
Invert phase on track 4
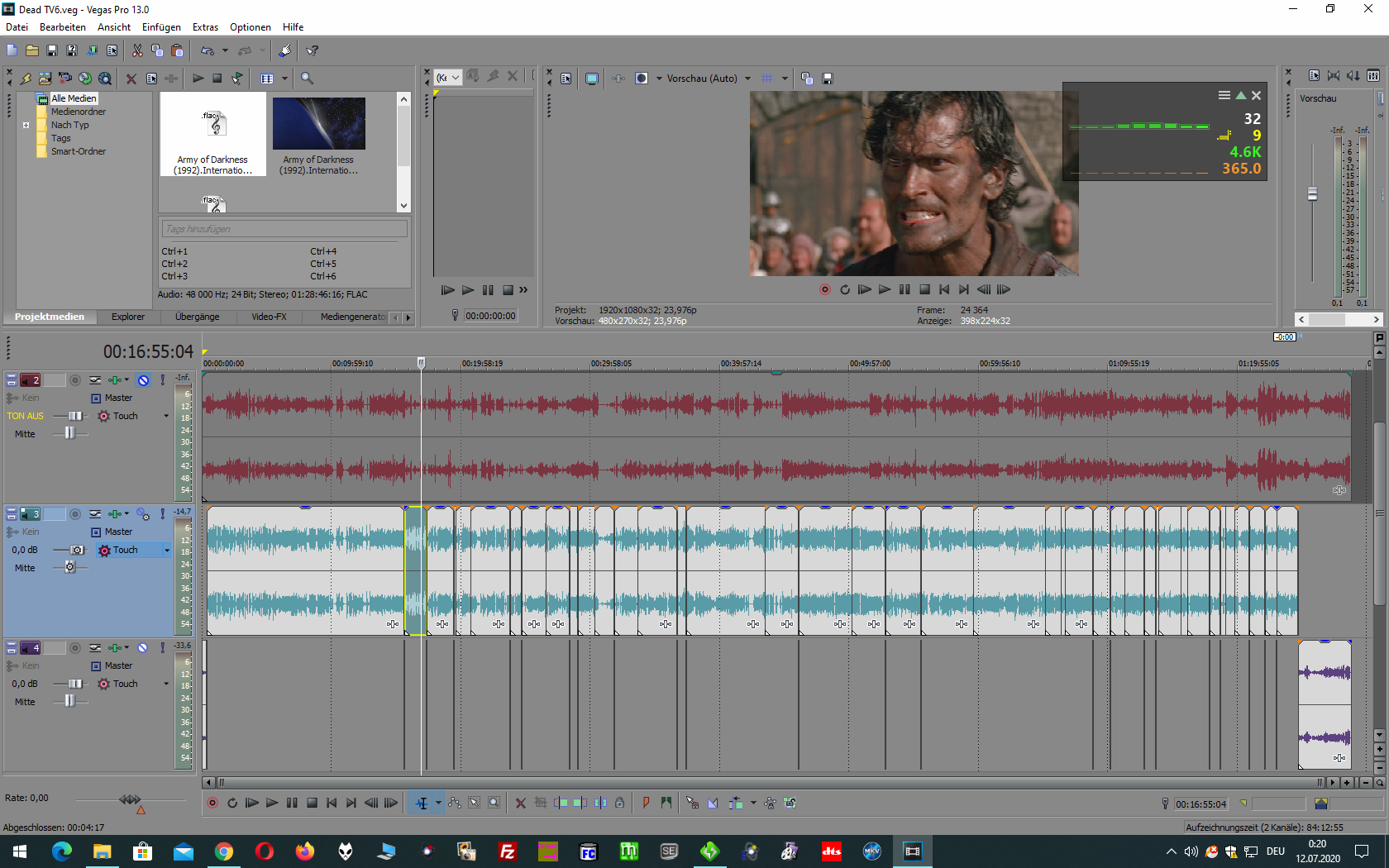[95, 648]
